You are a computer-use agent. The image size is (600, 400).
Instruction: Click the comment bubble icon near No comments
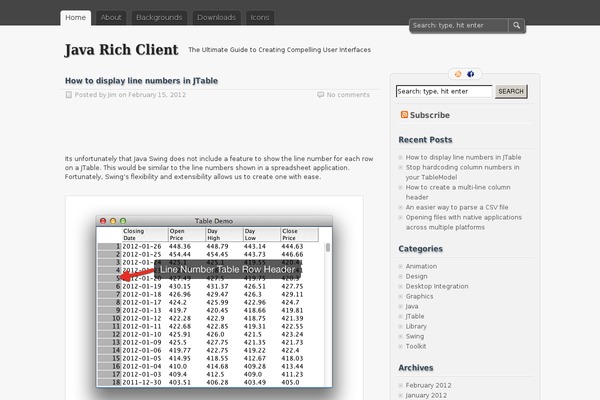coord(320,95)
